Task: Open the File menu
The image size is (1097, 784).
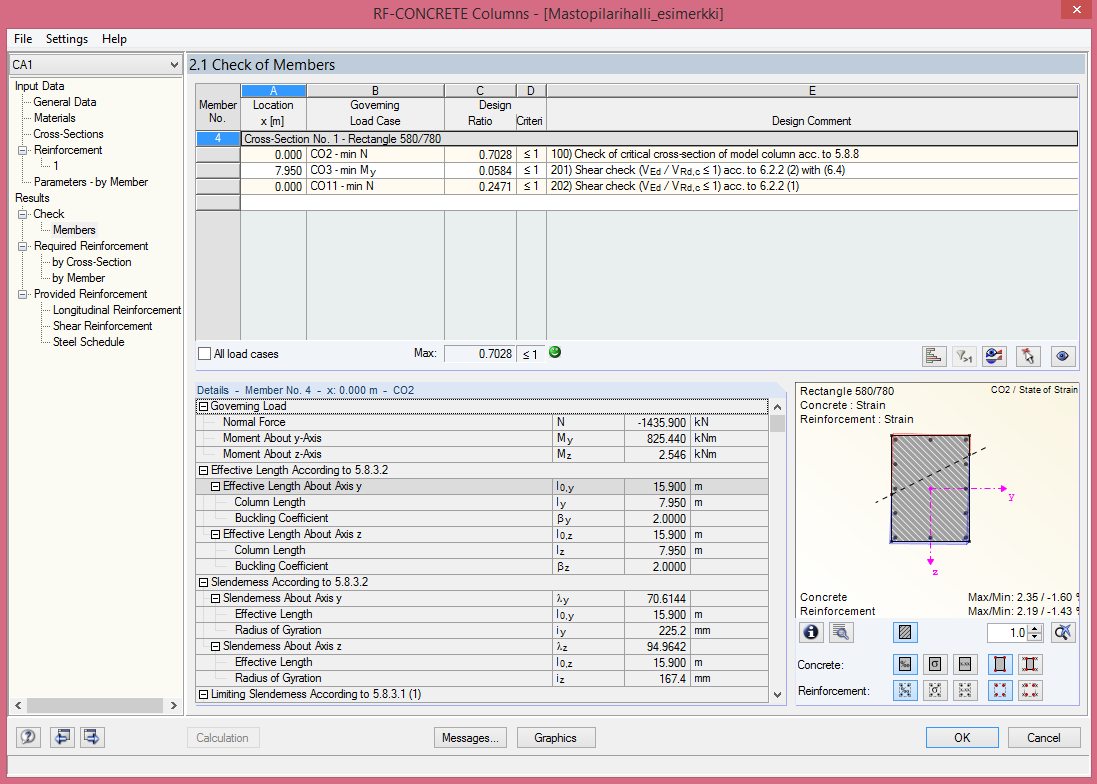Action: click(23, 38)
